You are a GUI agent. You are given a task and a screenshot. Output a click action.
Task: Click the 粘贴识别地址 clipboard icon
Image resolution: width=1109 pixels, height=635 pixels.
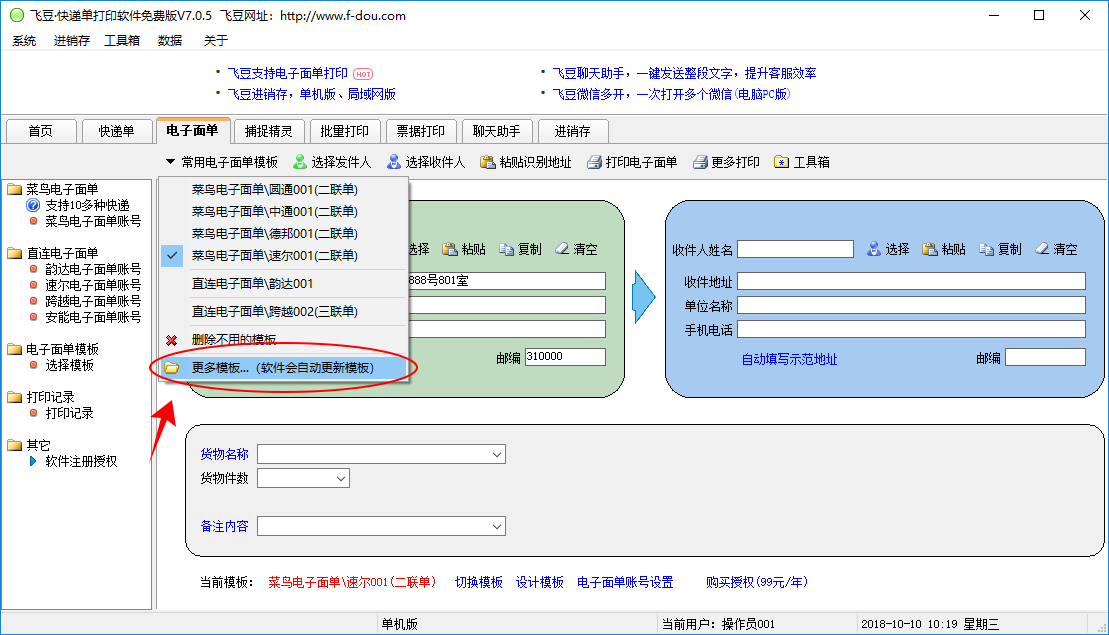[x=487, y=162]
